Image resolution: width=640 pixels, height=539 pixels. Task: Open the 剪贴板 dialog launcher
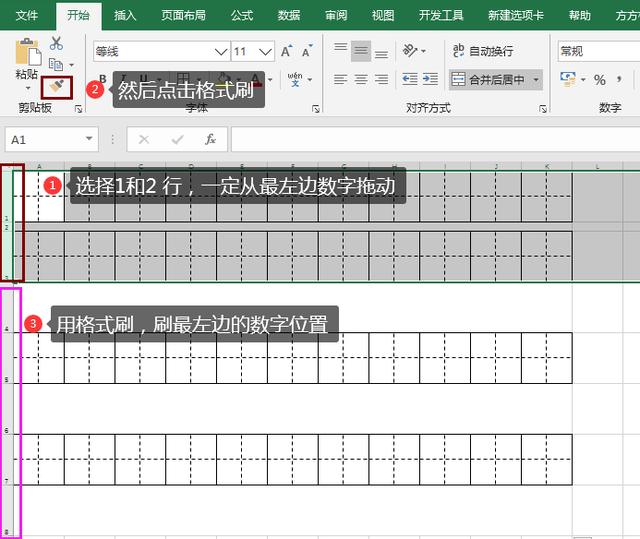click(x=78, y=109)
